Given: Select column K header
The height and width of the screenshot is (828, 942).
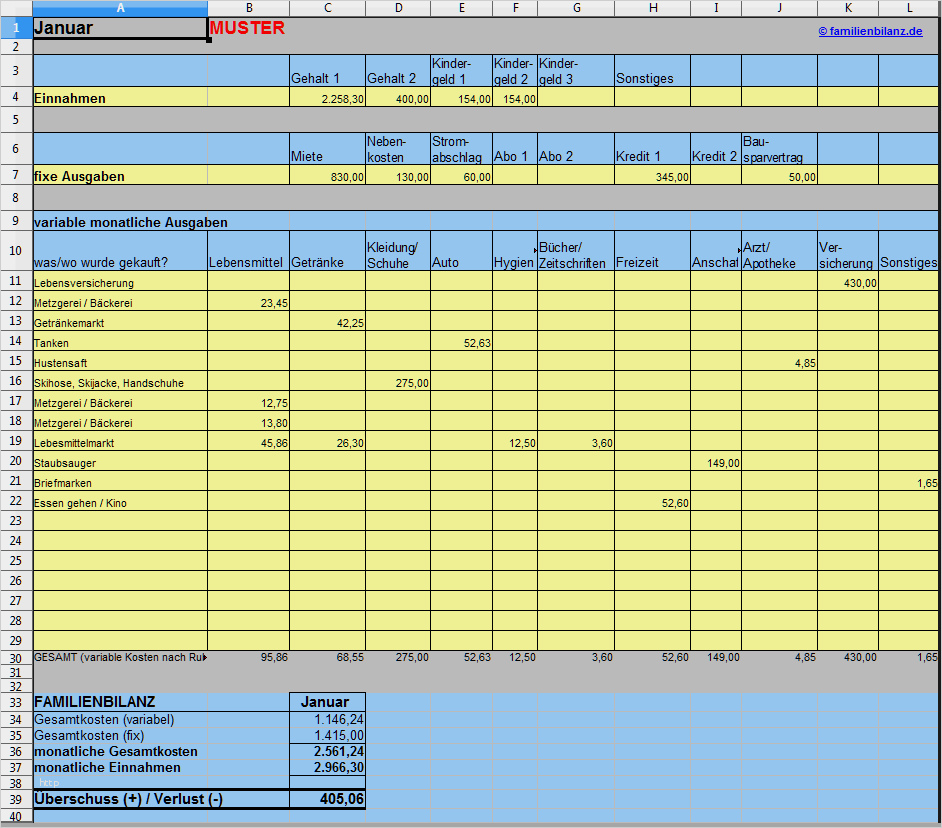Looking at the screenshot, I should tap(848, 8).
